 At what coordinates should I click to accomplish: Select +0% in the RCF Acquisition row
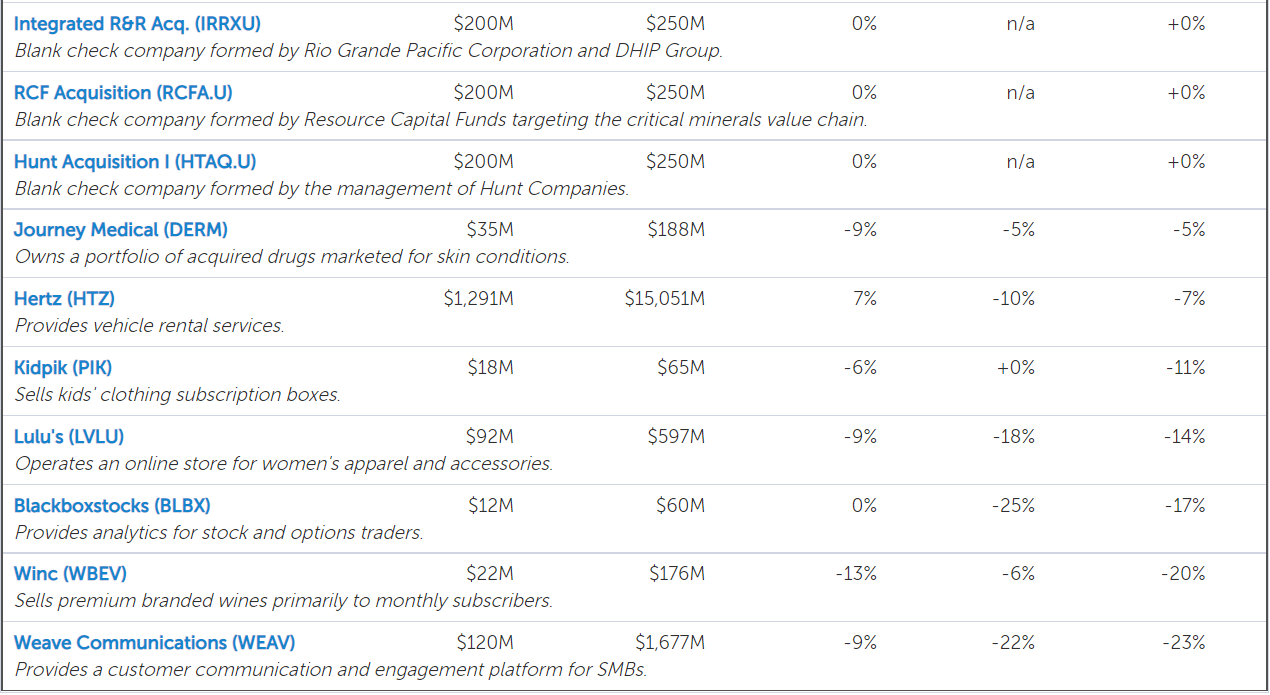pos(1187,93)
